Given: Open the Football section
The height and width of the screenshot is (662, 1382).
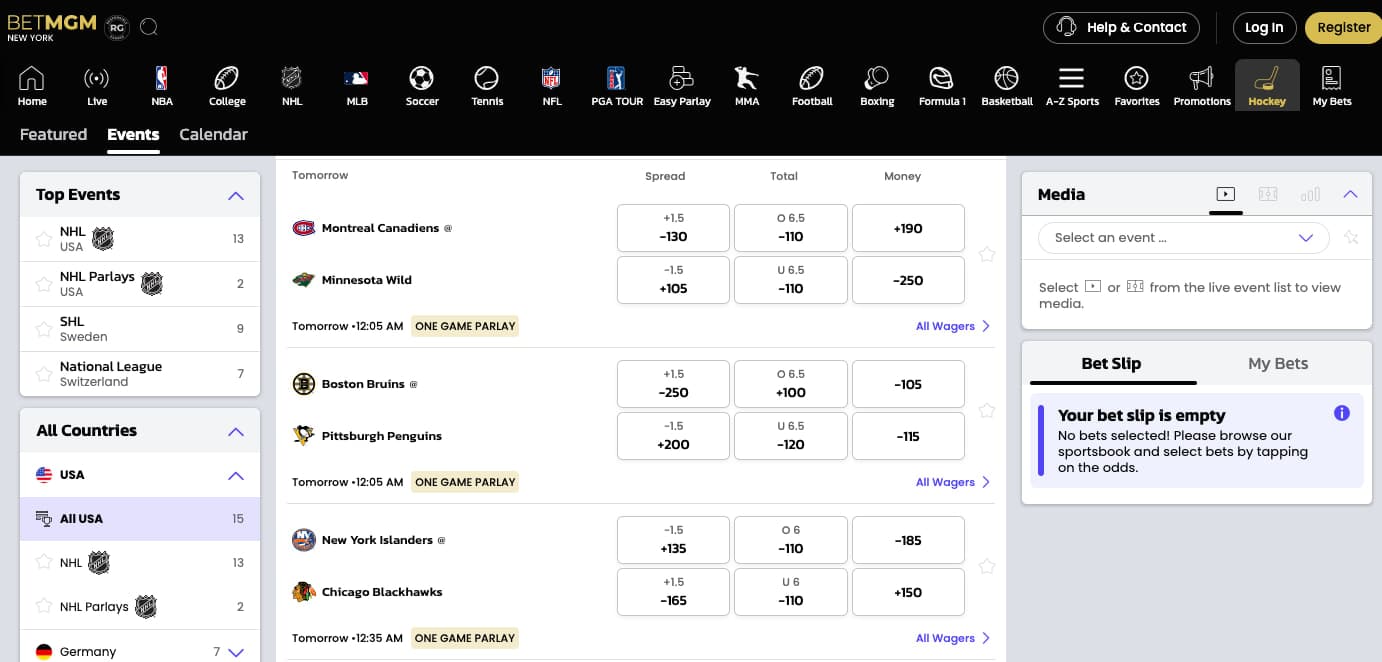Looking at the screenshot, I should click(812, 85).
